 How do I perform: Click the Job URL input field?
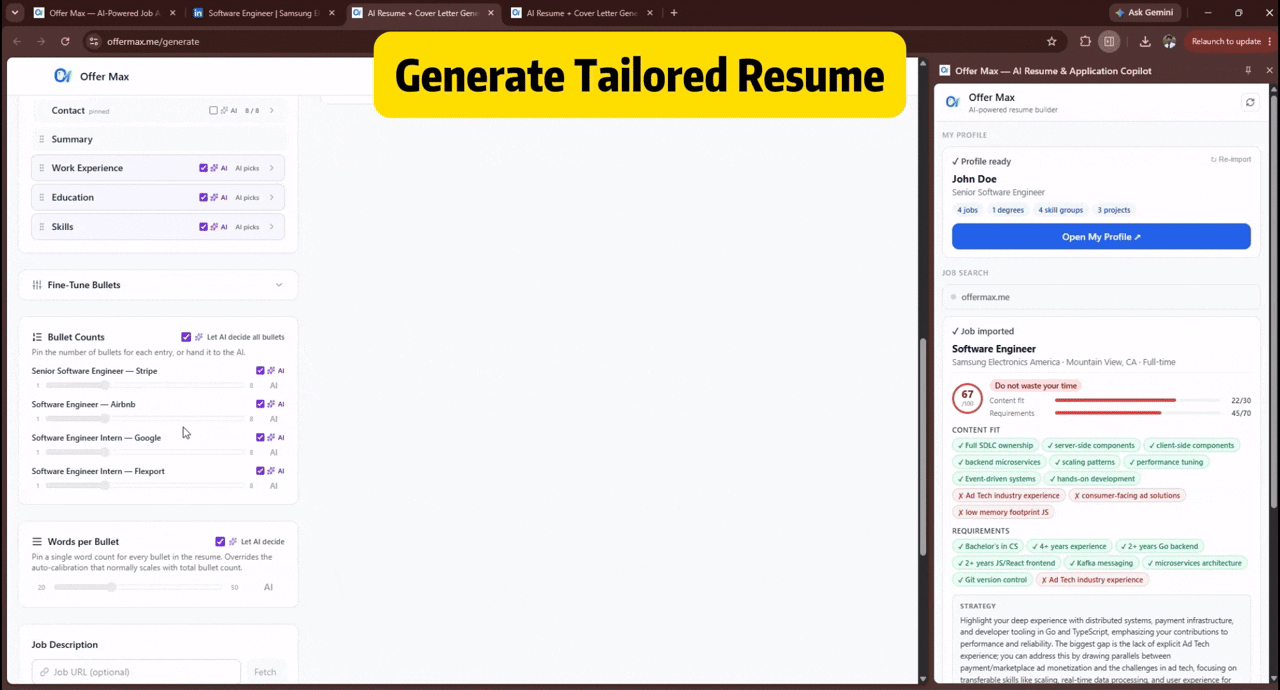tap(136, 672)
